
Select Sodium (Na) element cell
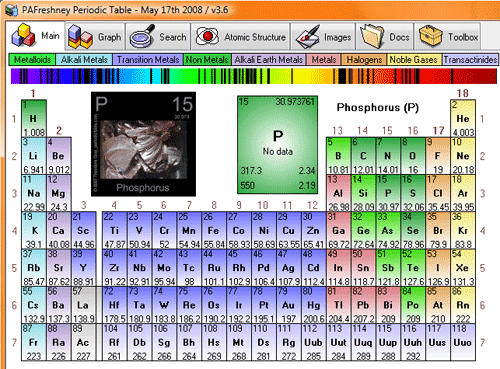coord(34,193)
